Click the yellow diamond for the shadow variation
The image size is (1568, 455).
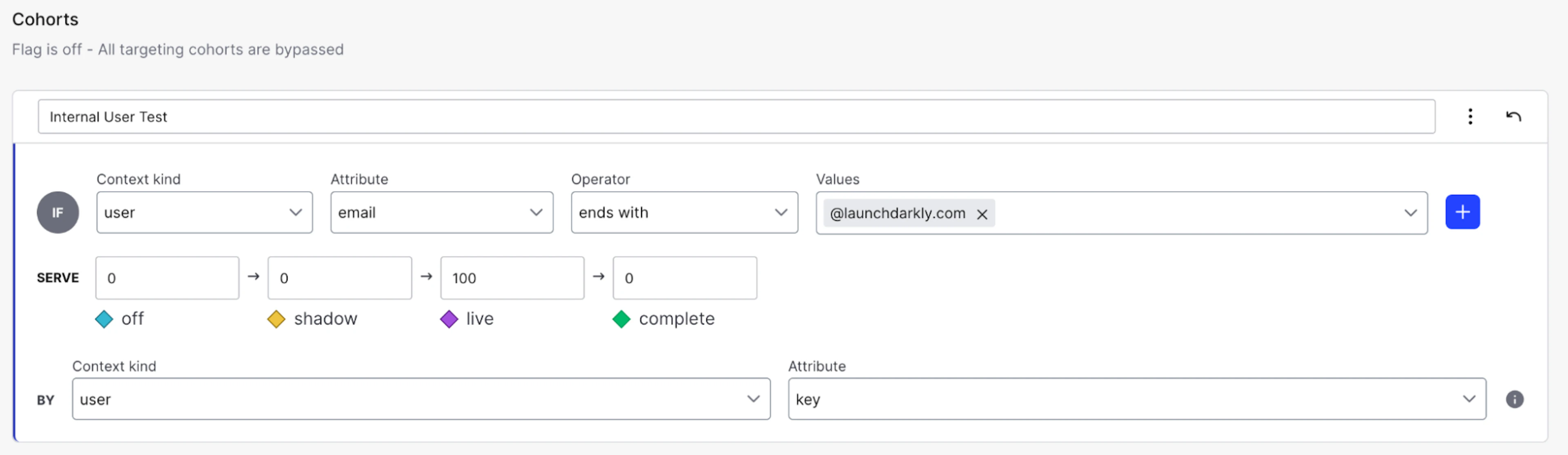[x=277, y=319]
